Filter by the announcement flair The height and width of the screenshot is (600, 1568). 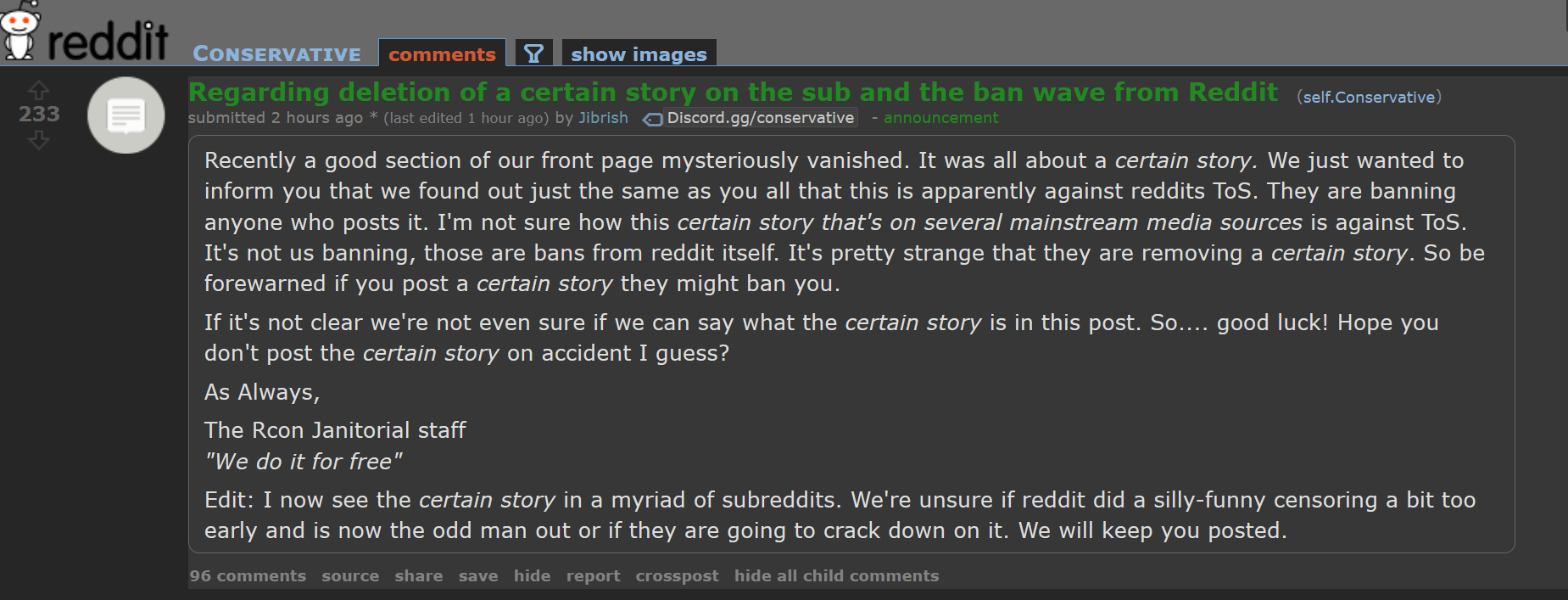click(x=940, y=118)
